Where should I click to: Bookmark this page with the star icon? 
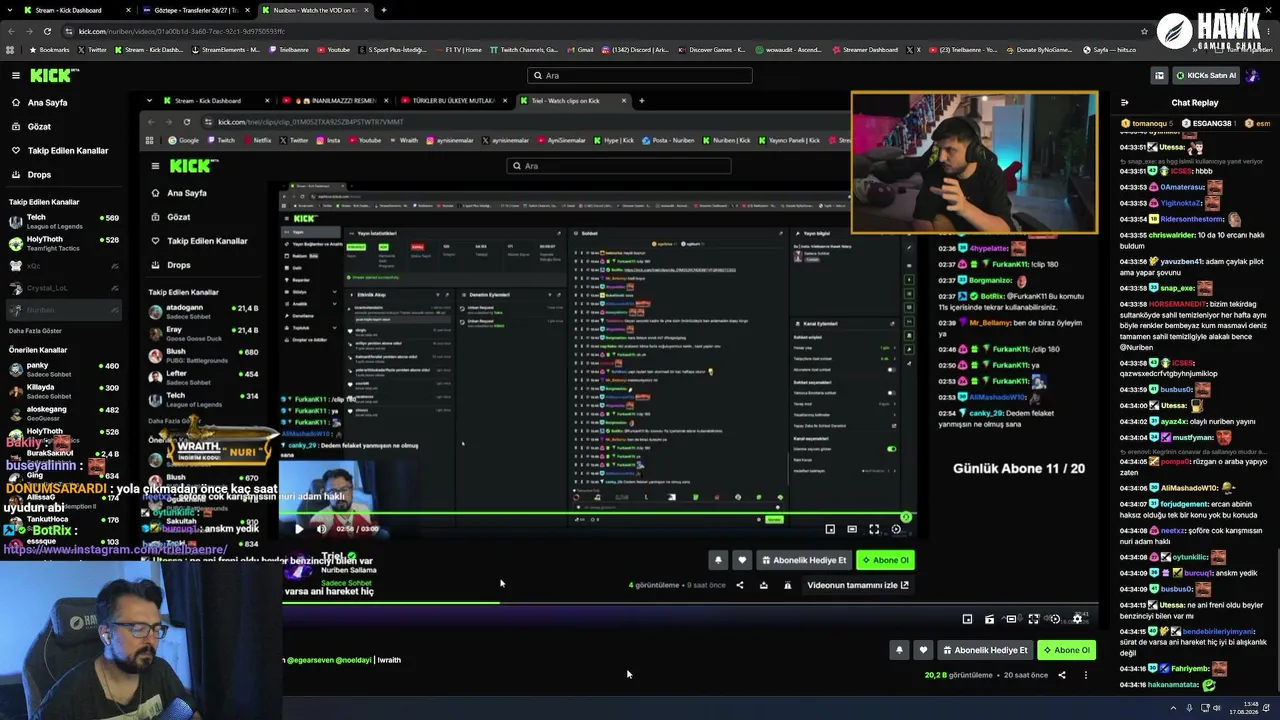click(x=1144, y=31)
